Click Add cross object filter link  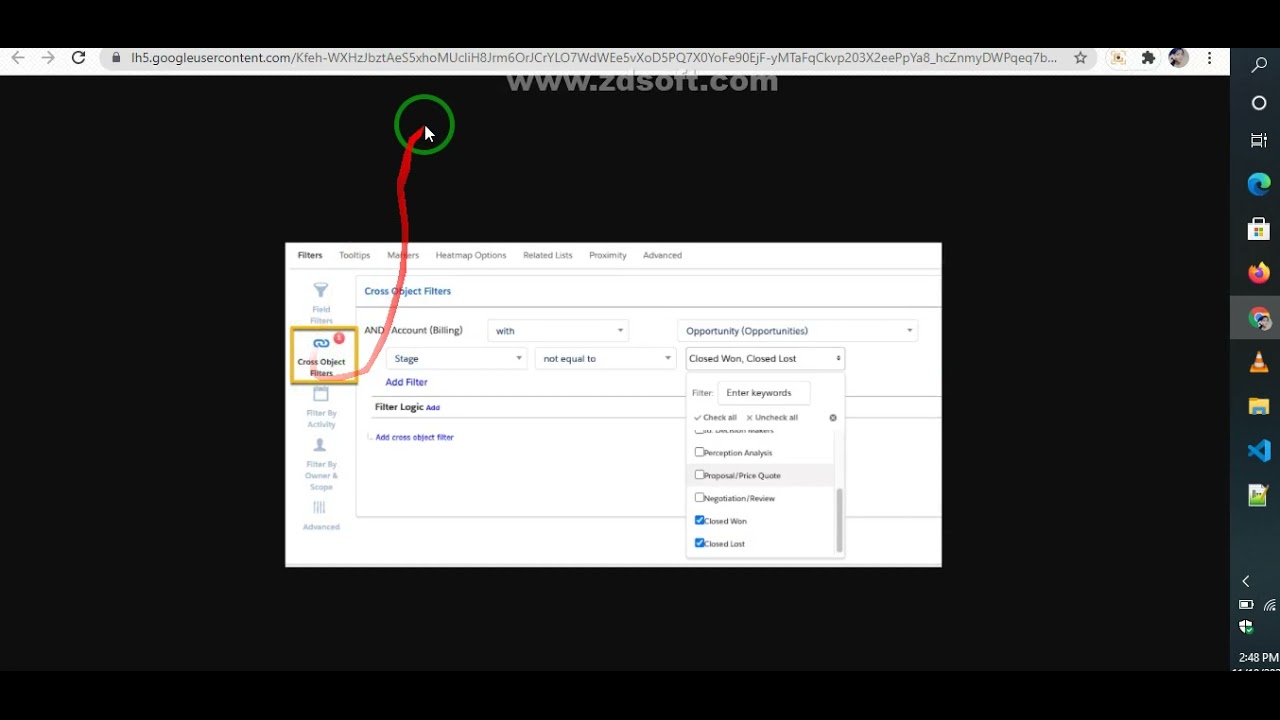pyautogui.click(x=414, y=437)
